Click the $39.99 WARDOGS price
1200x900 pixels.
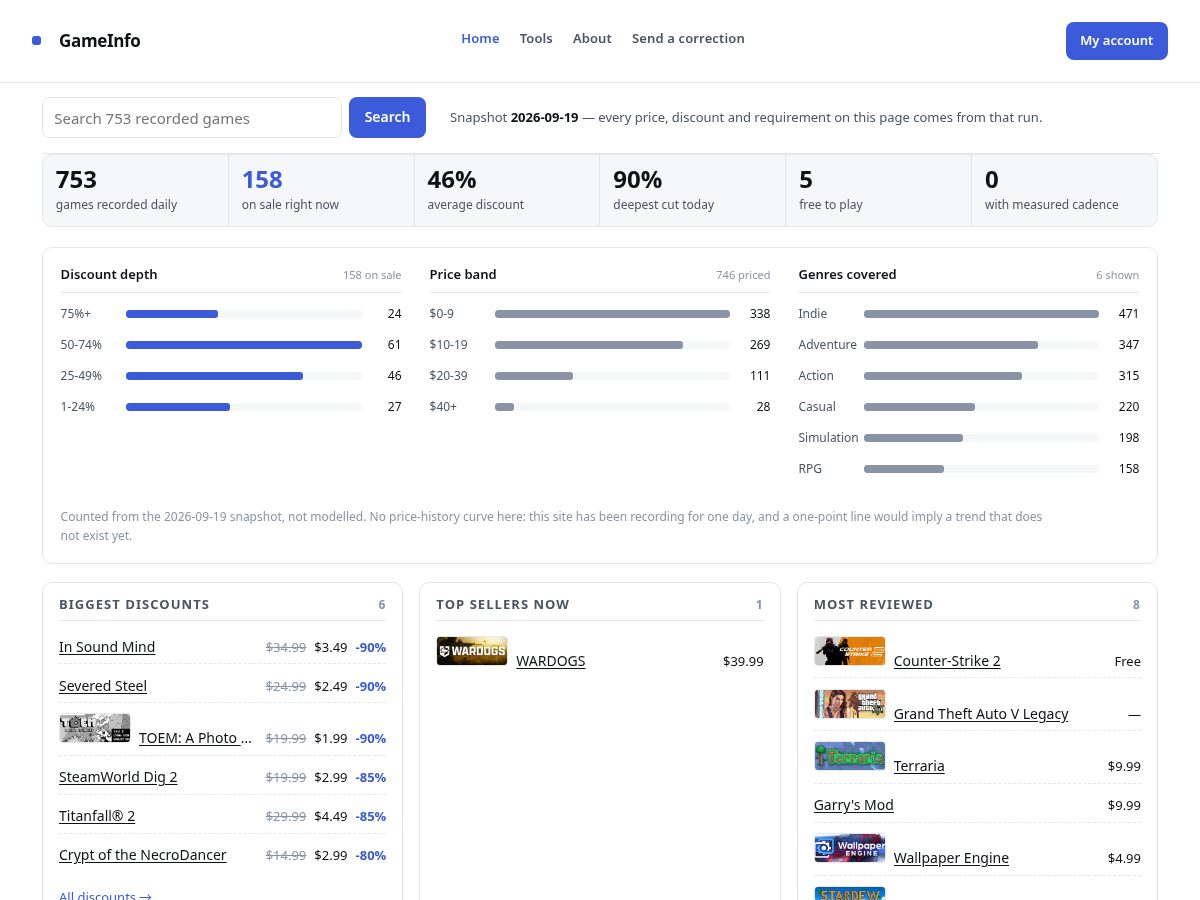click(x=743, y=661)
